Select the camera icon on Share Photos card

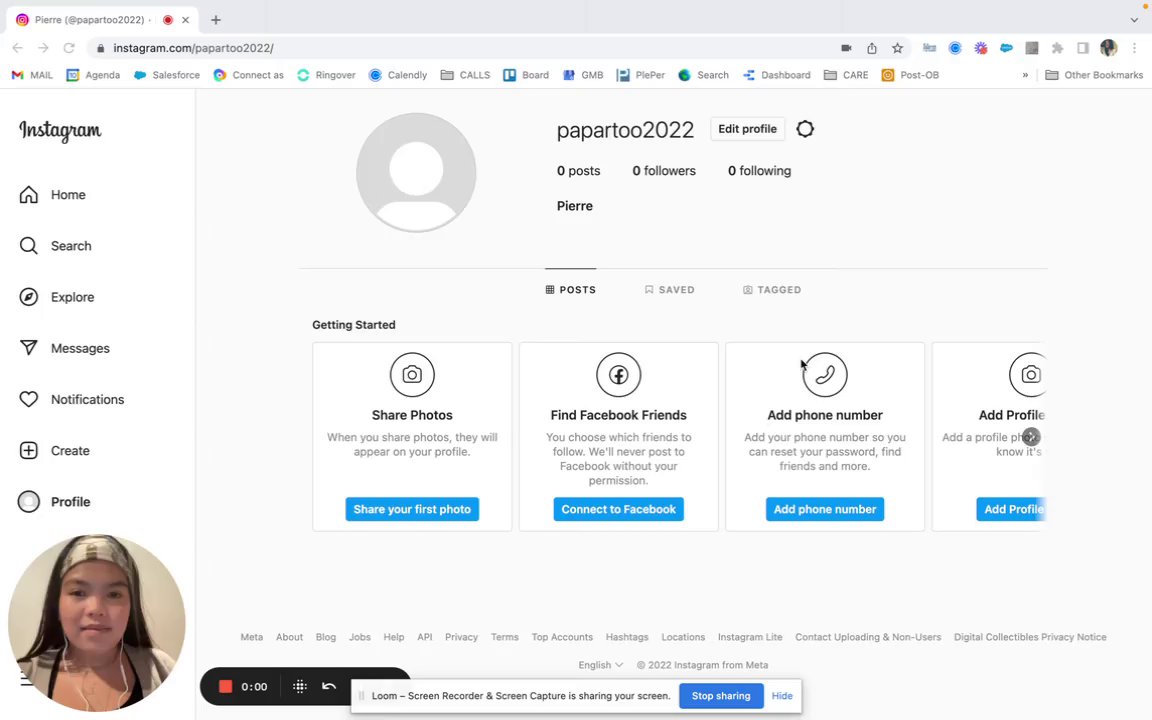click(x=412, y=375)
